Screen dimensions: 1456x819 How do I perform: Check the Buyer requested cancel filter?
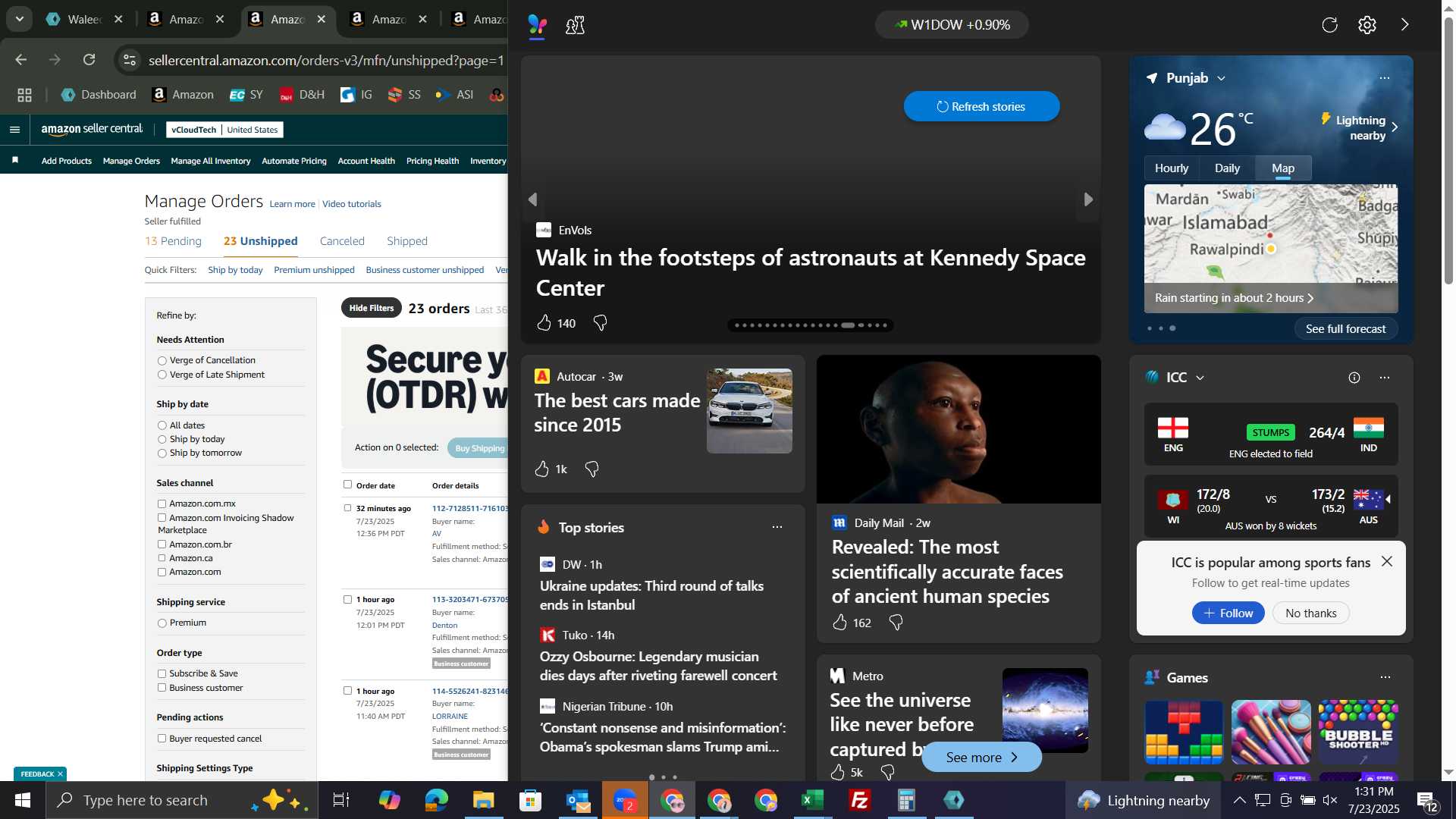(x=162, y=739)
